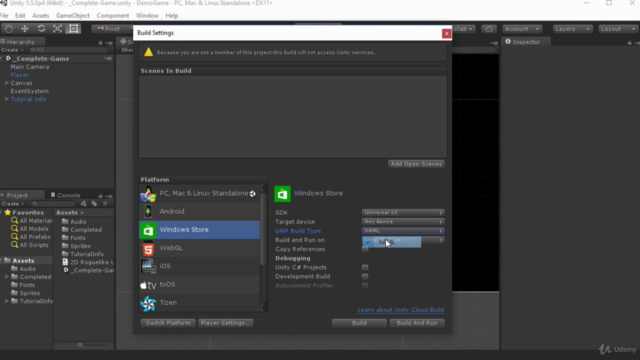Image resolution: width=640 pixels, height=360 pixels.
Task: Click the Project panel search field
Action: coord(53,203)
